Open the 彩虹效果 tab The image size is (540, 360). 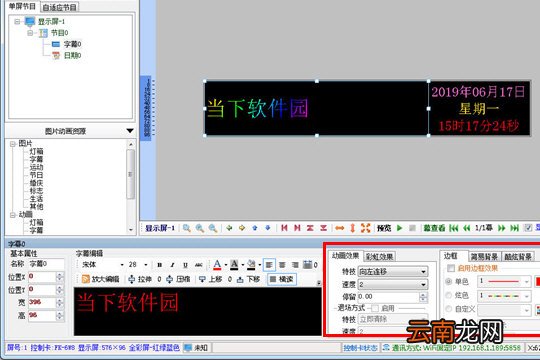(379, 257)
